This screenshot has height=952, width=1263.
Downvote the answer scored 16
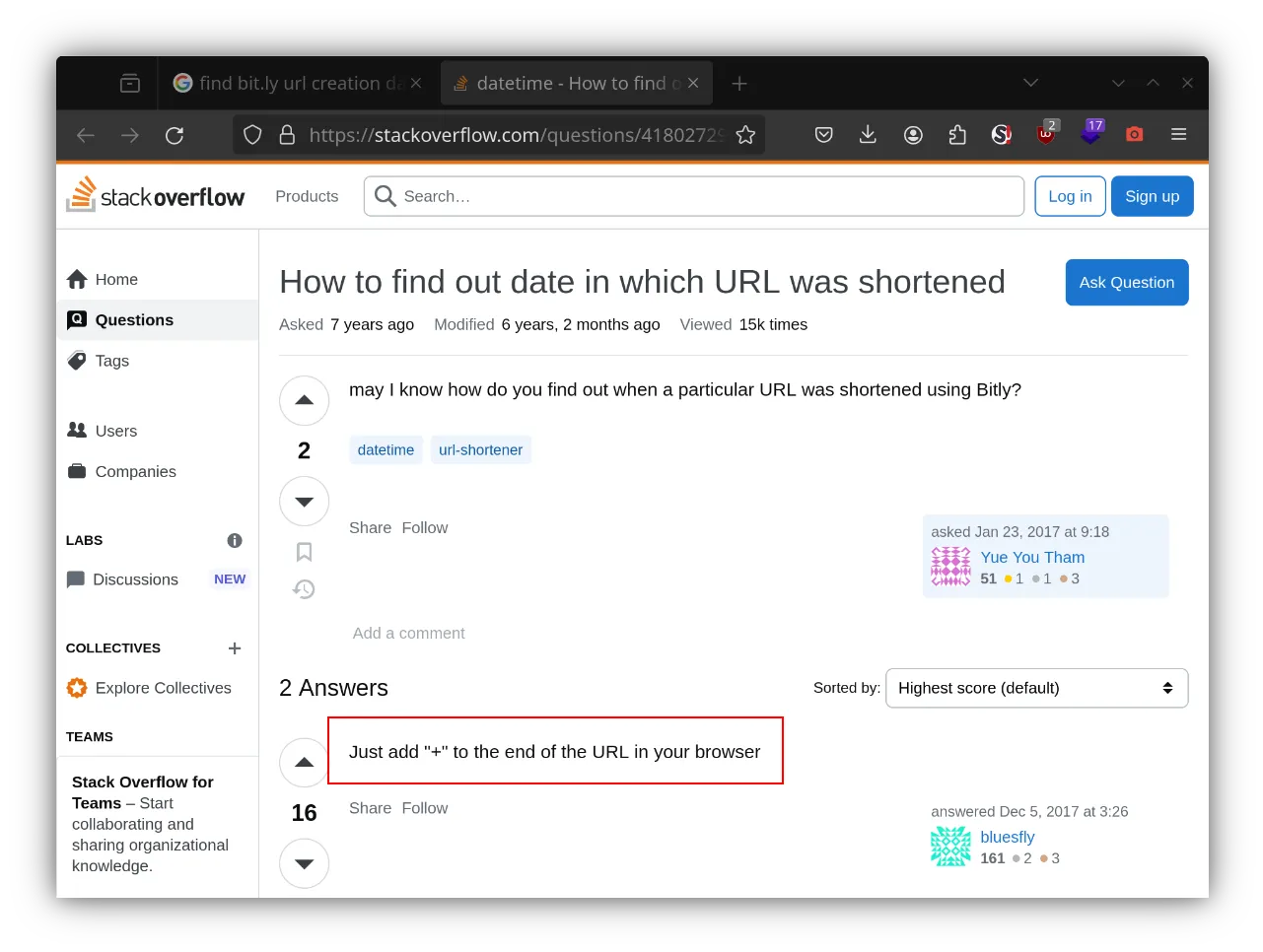pos(304,863)
